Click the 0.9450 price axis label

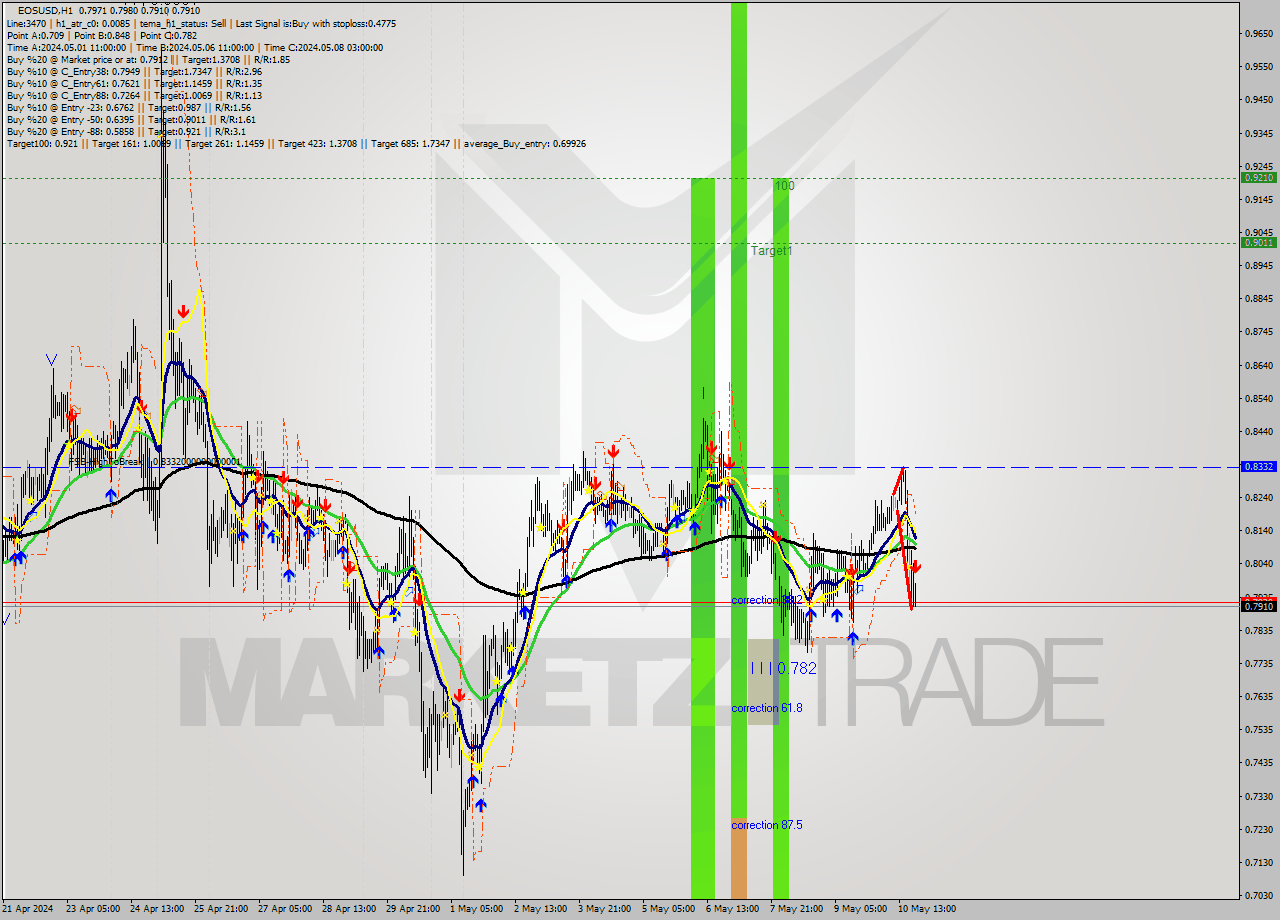1258,100
